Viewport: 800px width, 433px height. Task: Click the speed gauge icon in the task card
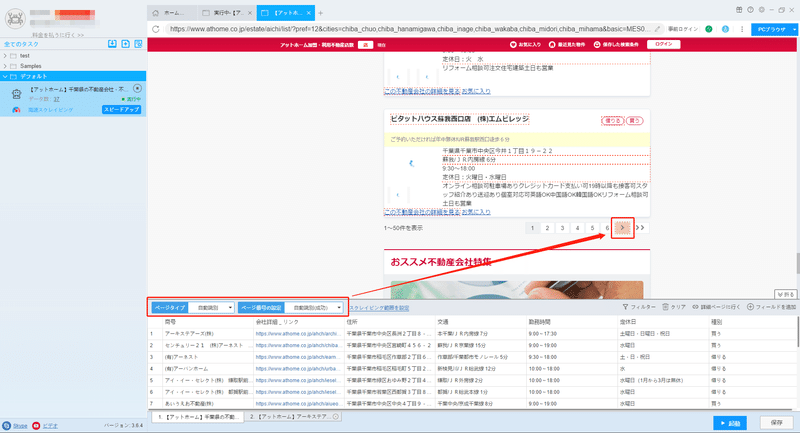(16, 110)
